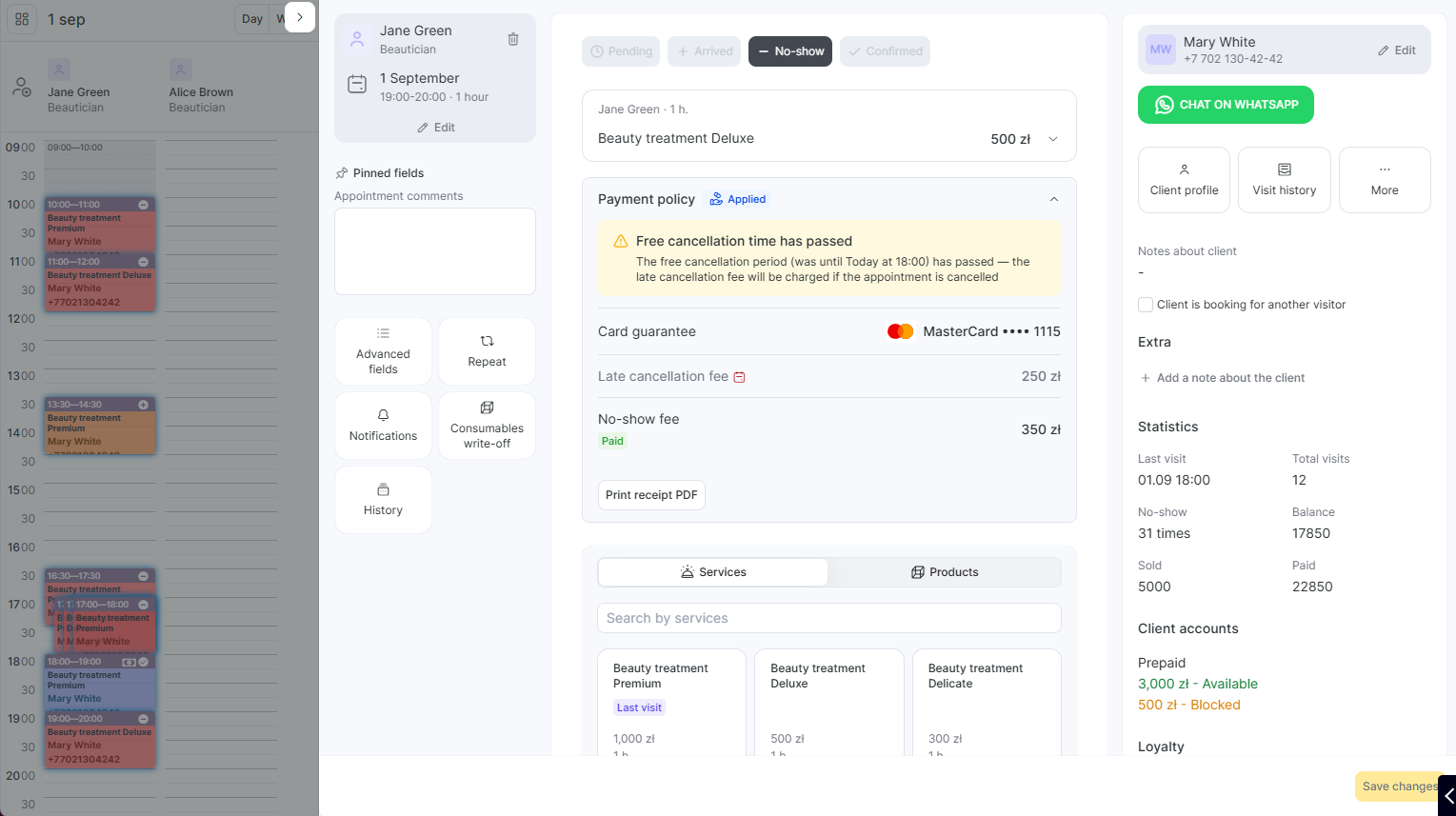
Task: Click the late cancellation fee info icon
Action: coord(740,377)
